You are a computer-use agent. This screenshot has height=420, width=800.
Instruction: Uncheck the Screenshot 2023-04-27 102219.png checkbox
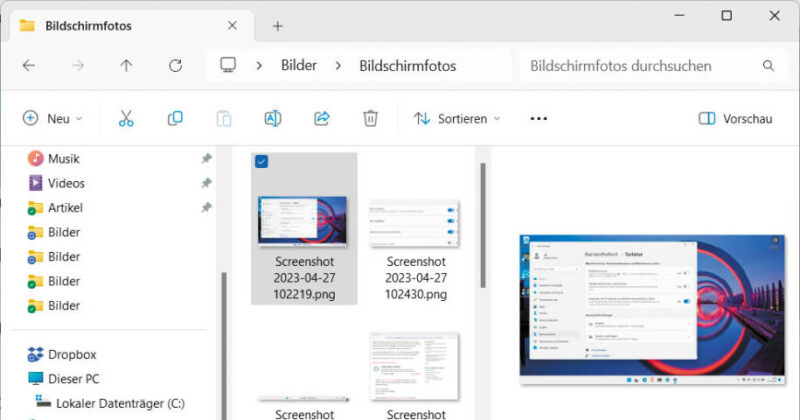pos(261,162)
